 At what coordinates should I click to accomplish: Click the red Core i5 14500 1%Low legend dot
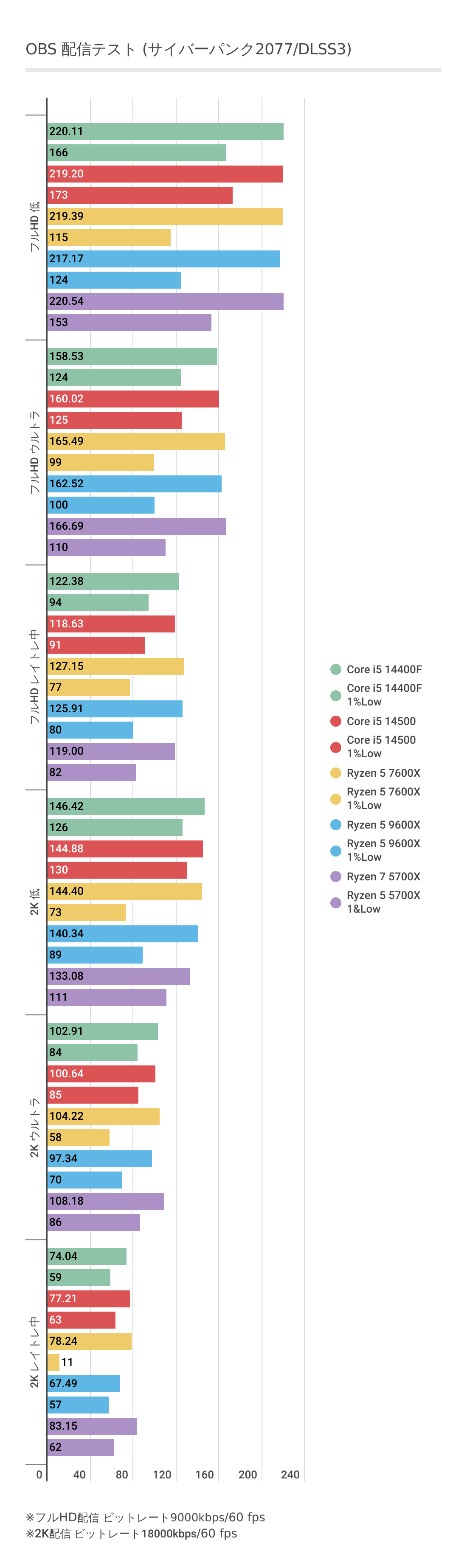(335, 747)
